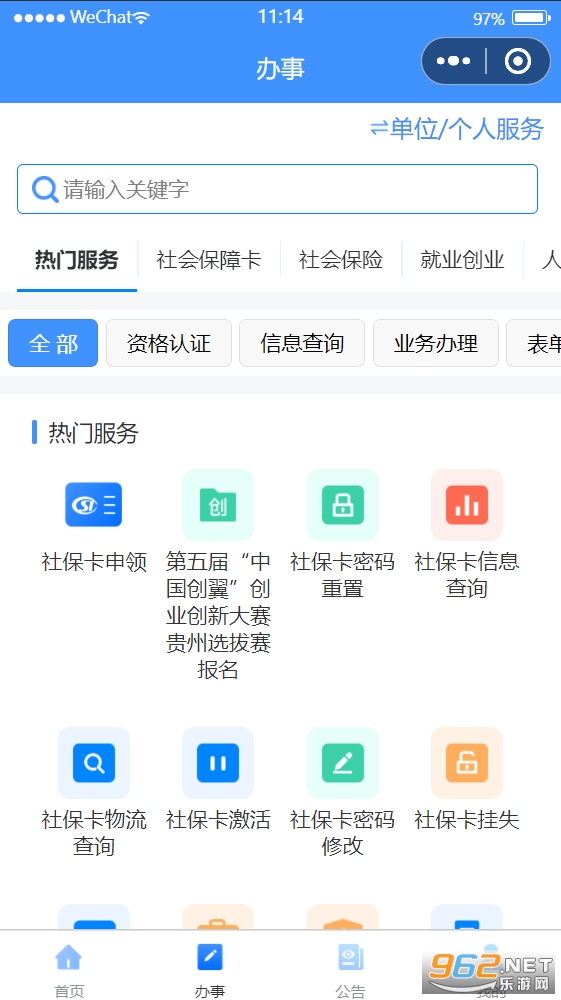Tap the 热门服务 section heading
The image size is (561, 1000).
tap(93, 433)
